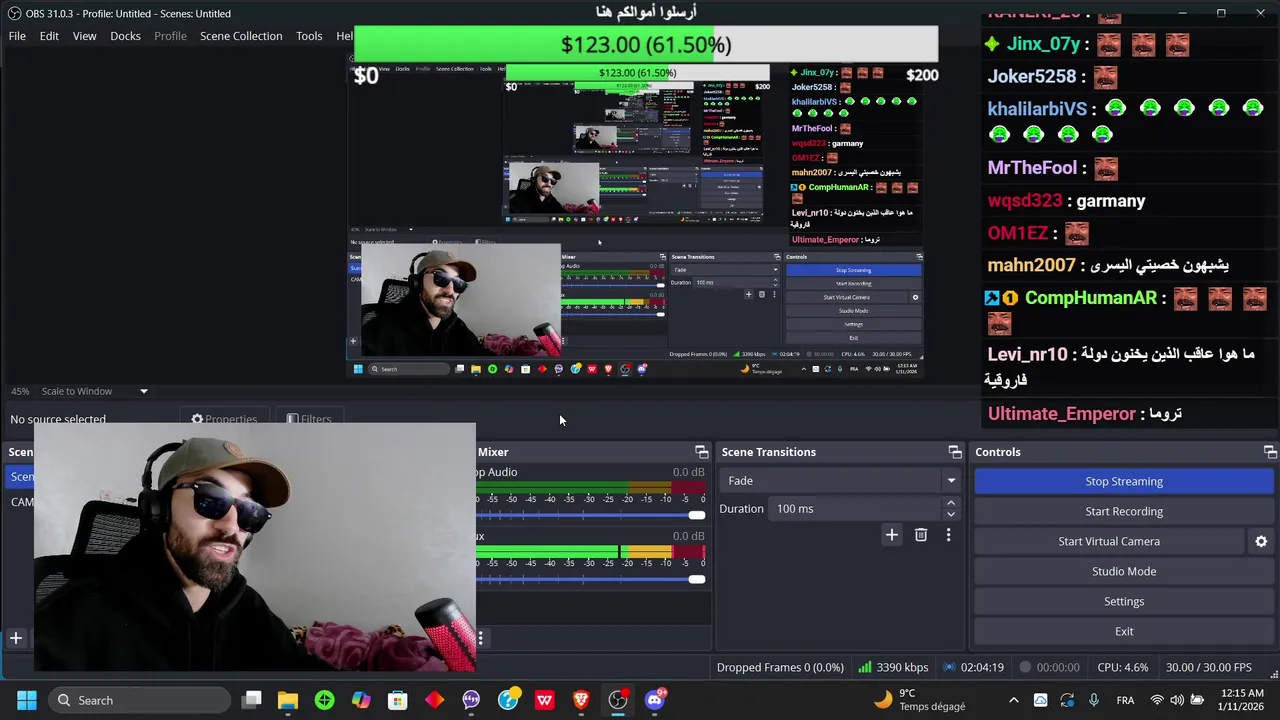Image resolution: width=1280 pixels, height=720 pixels.
Task: Show hidden system tray icons chevron
Action: 1013,700
